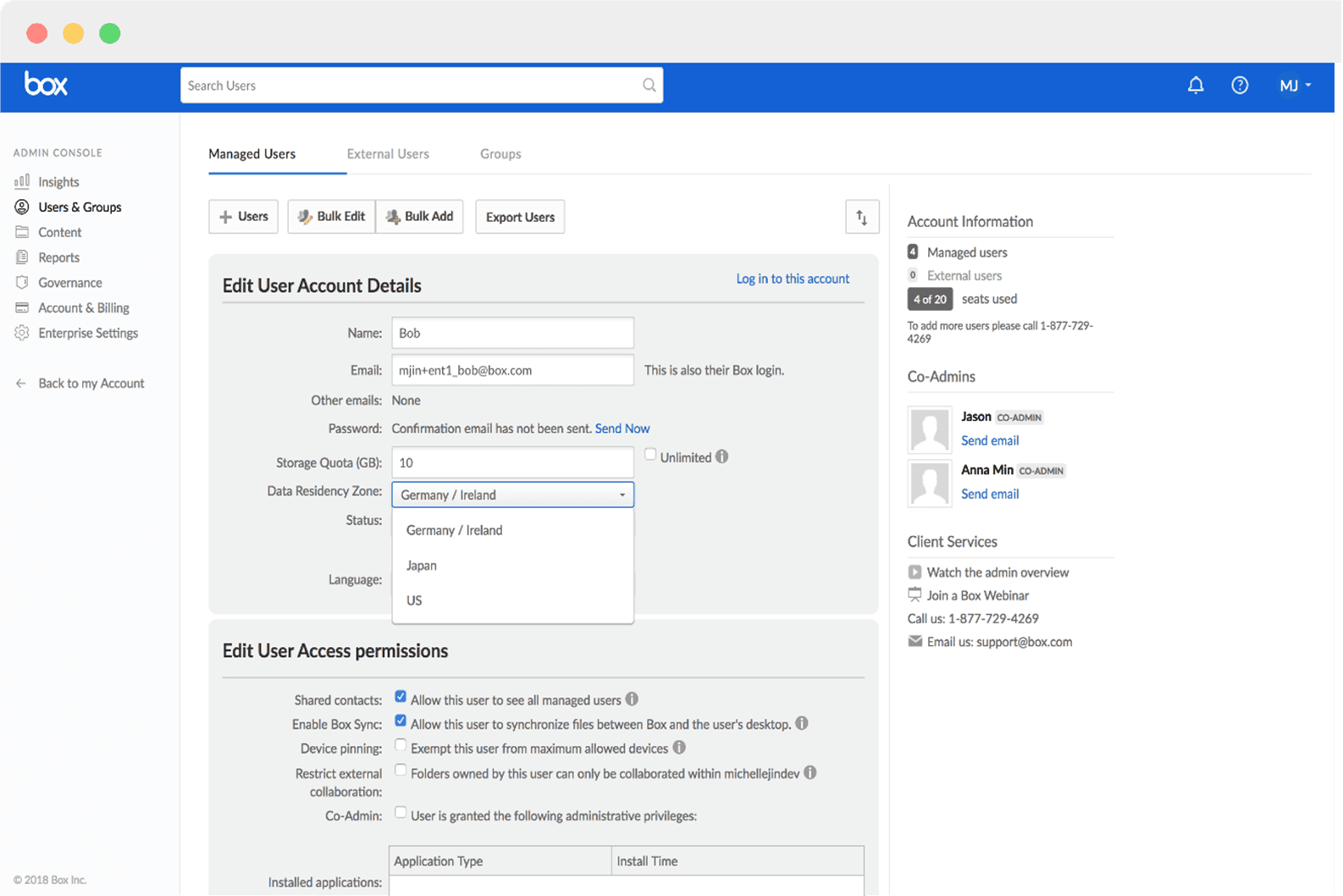Check Restrict external collaboration checkbox
This screenshot has height=896, width=1343.
401,771
